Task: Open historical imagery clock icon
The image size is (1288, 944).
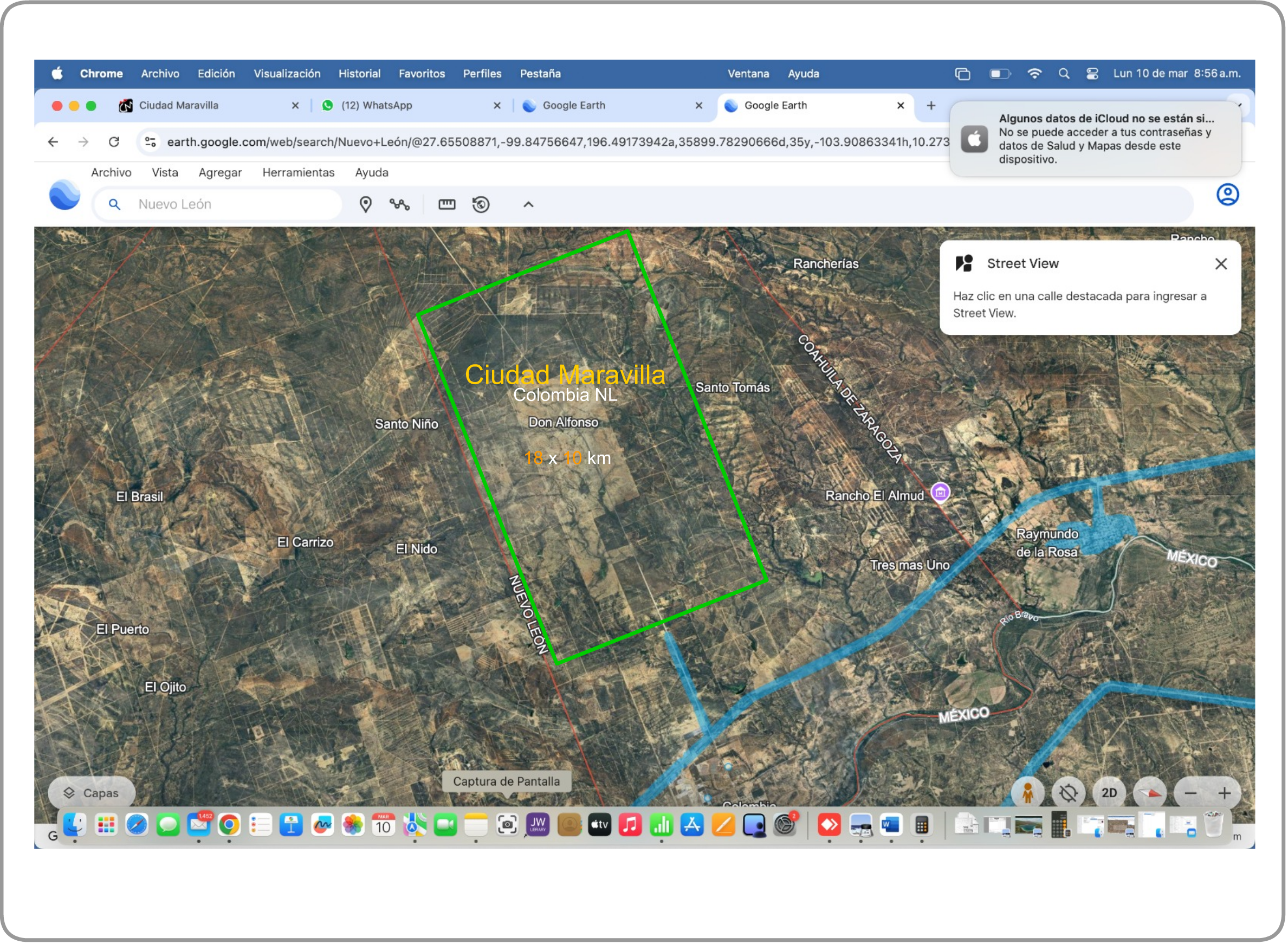Action: pyautogui.click(x=481, y=205)
